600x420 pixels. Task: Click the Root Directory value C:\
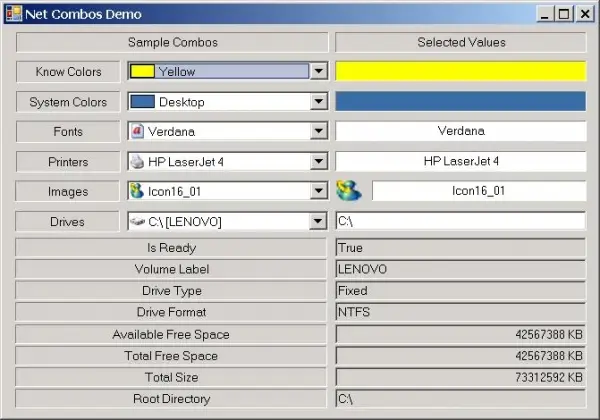(x=461, y=399)
